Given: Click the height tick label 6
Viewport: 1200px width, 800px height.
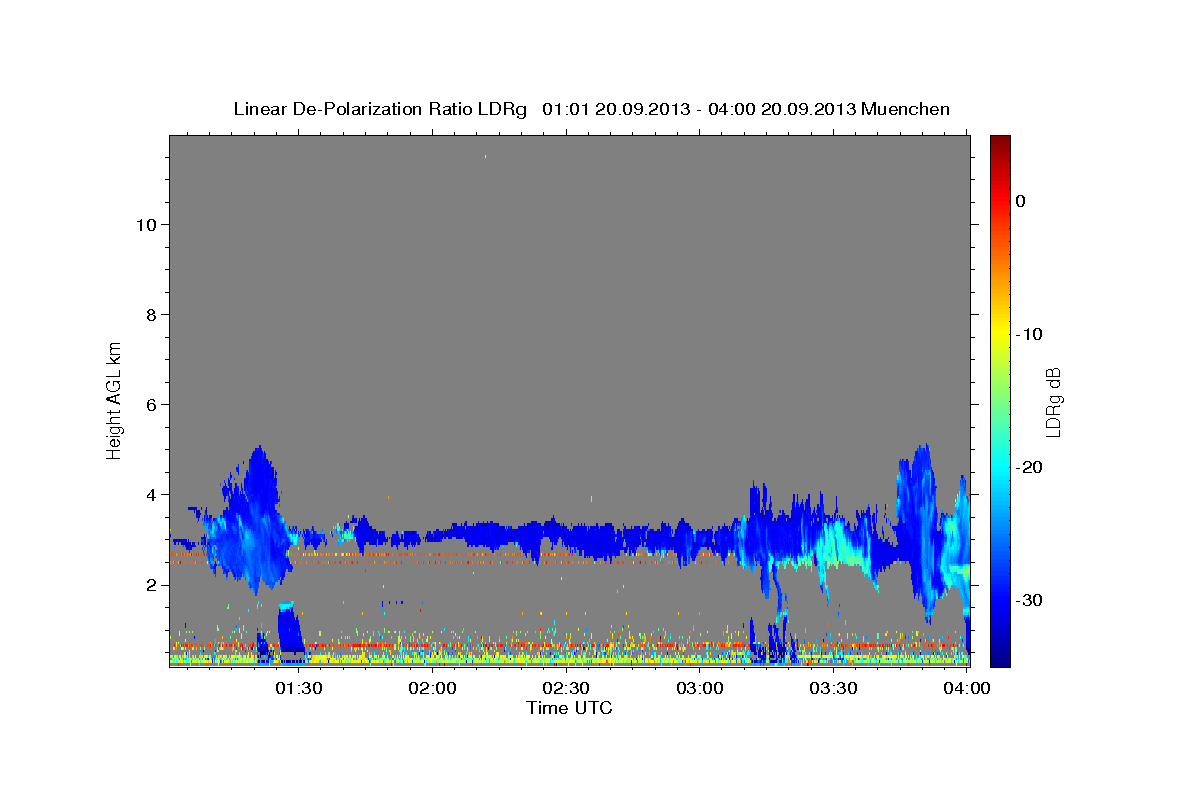Looking at the screenshot, I should point(150,405).
